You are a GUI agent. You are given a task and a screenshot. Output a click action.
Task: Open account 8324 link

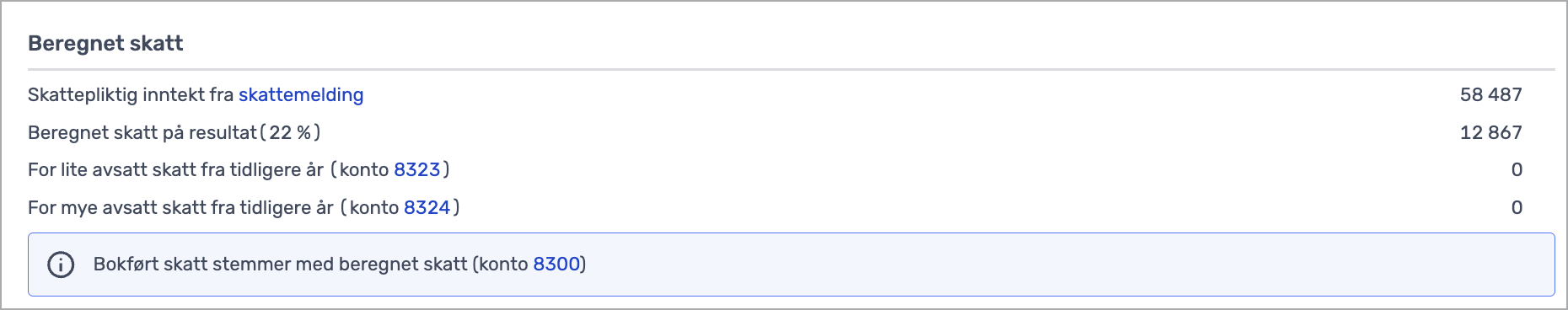tap(427, 207)
